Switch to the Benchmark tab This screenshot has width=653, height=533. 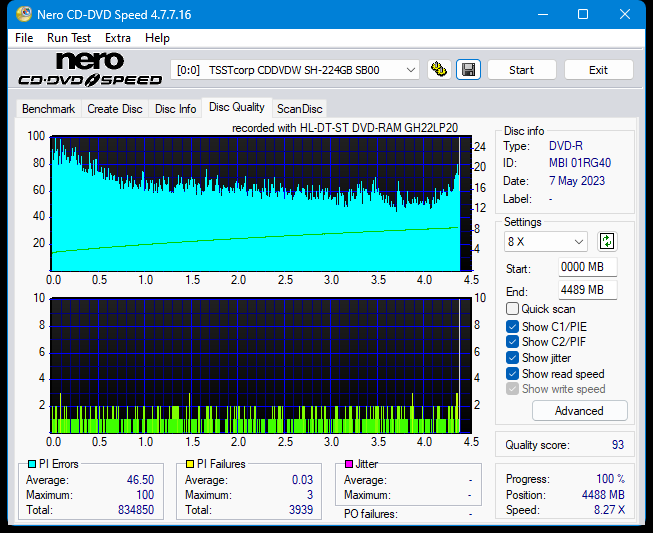point(48,109)
